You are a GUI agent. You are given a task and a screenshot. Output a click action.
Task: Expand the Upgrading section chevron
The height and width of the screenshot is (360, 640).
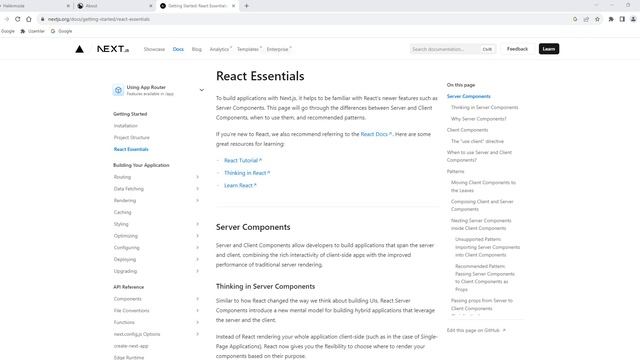tap(198, 271)
